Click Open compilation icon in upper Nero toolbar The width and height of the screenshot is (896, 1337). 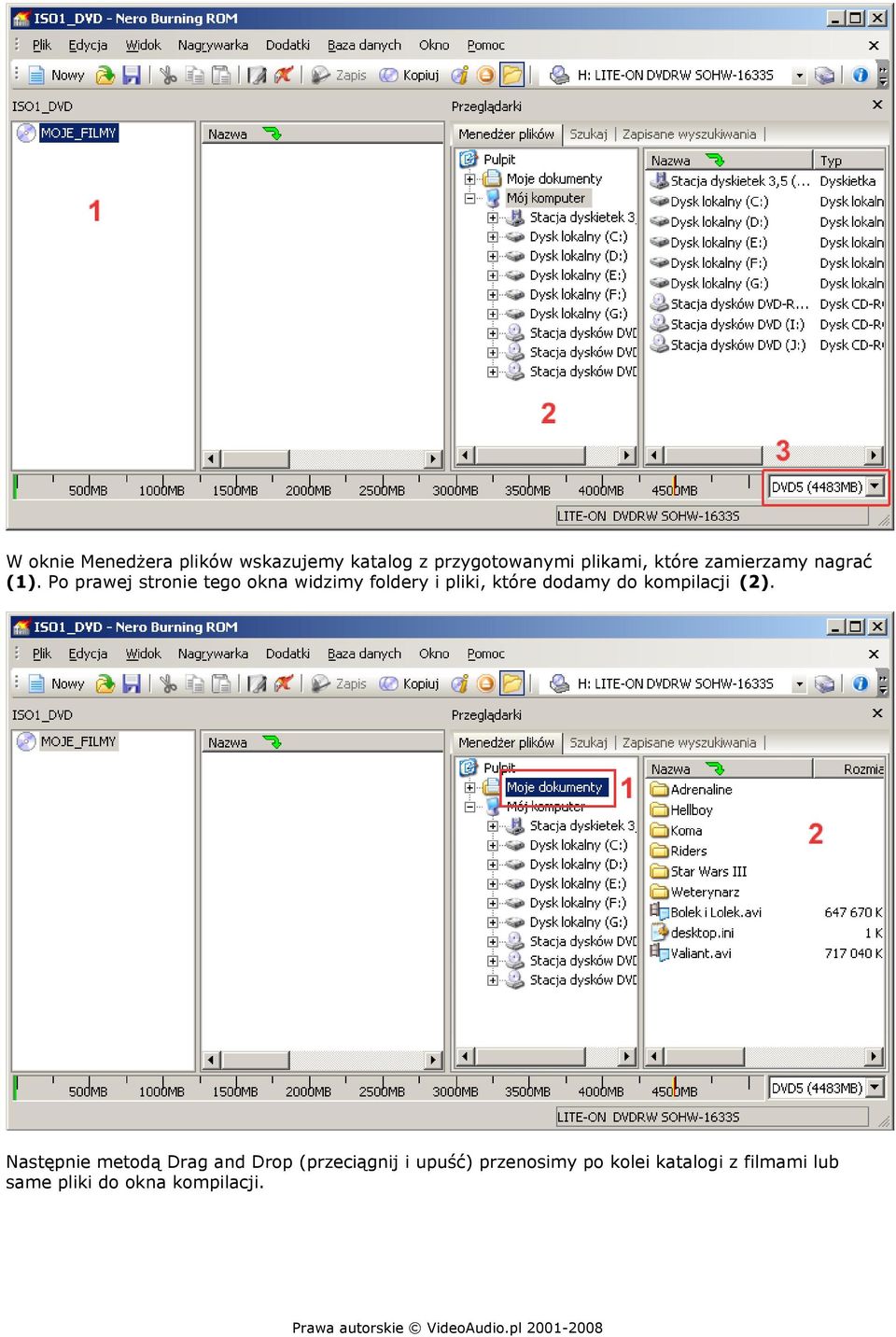tap(105, 76)
